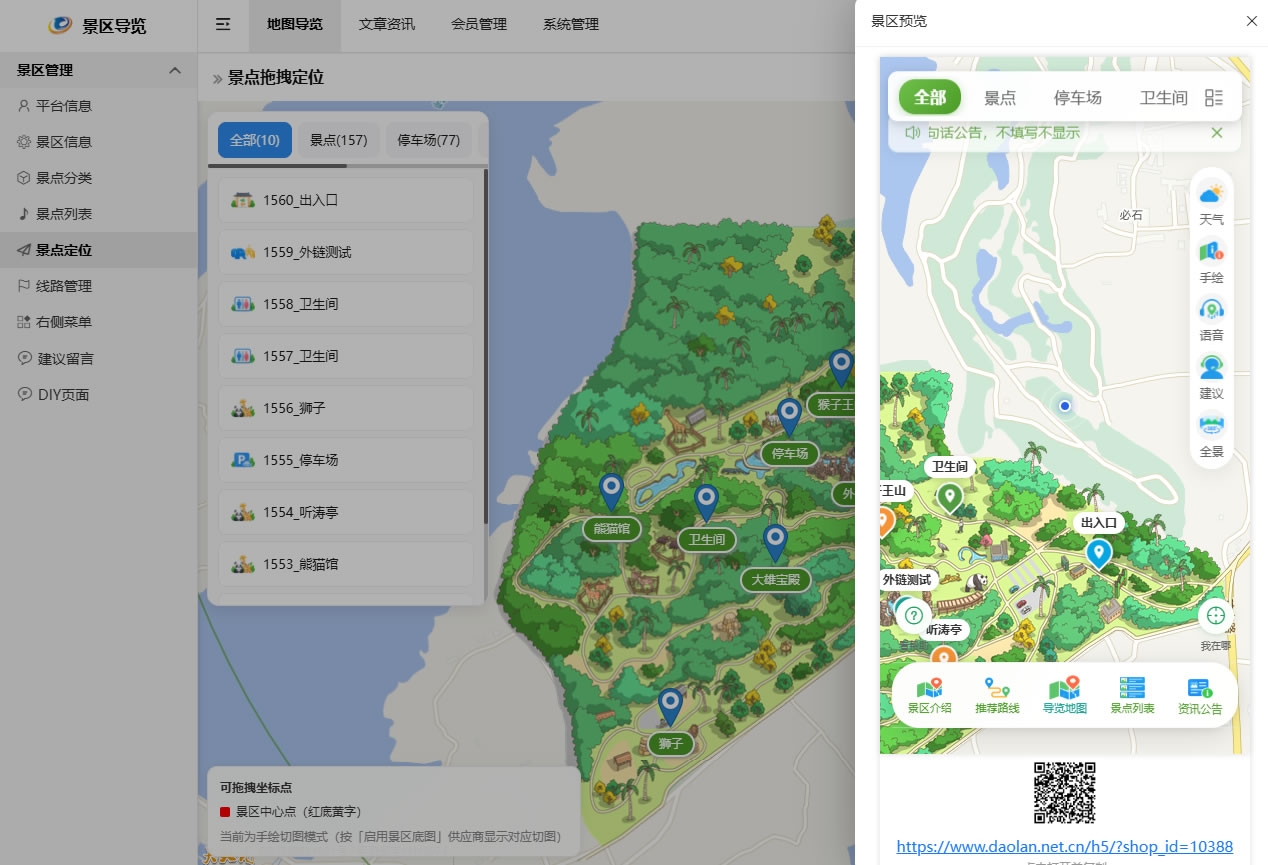
Task: Select the 狮子 map pin on main map
Action: pos(670,707)
